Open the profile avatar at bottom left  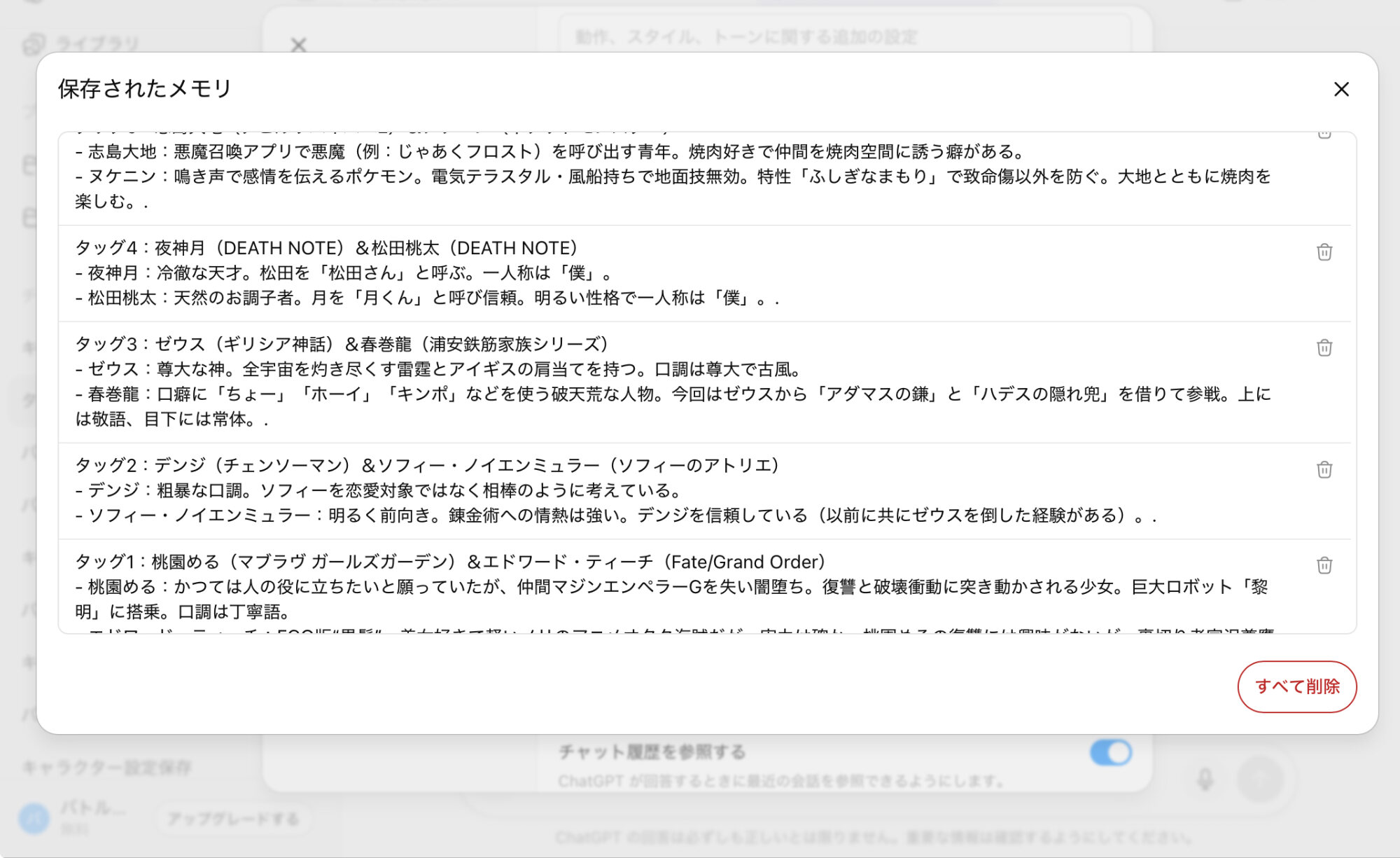(34, 818)
